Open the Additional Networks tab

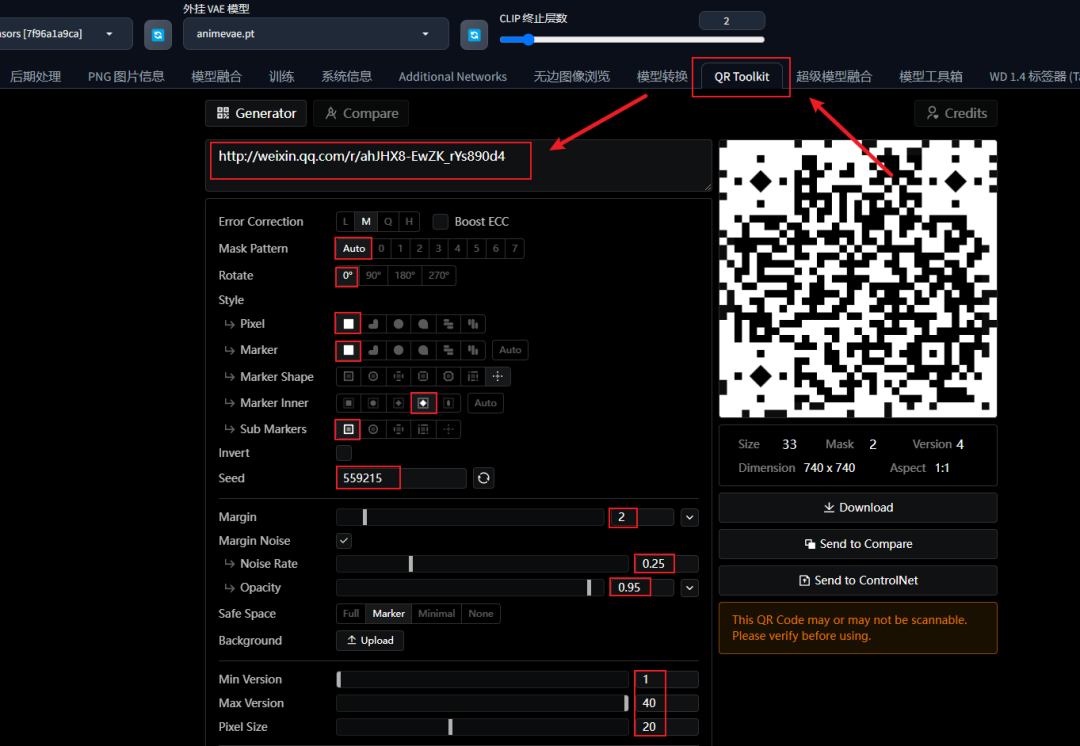click(x=453, y=76)
